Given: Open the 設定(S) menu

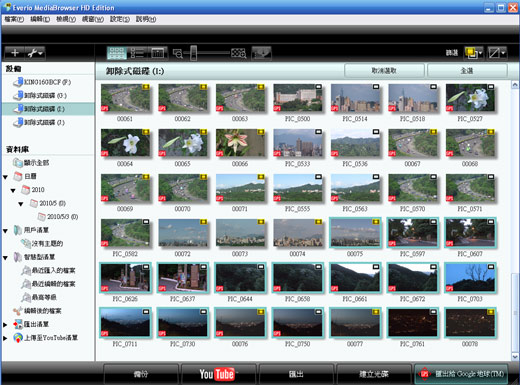Looking at the screenshot, I should tap(120, 19).
